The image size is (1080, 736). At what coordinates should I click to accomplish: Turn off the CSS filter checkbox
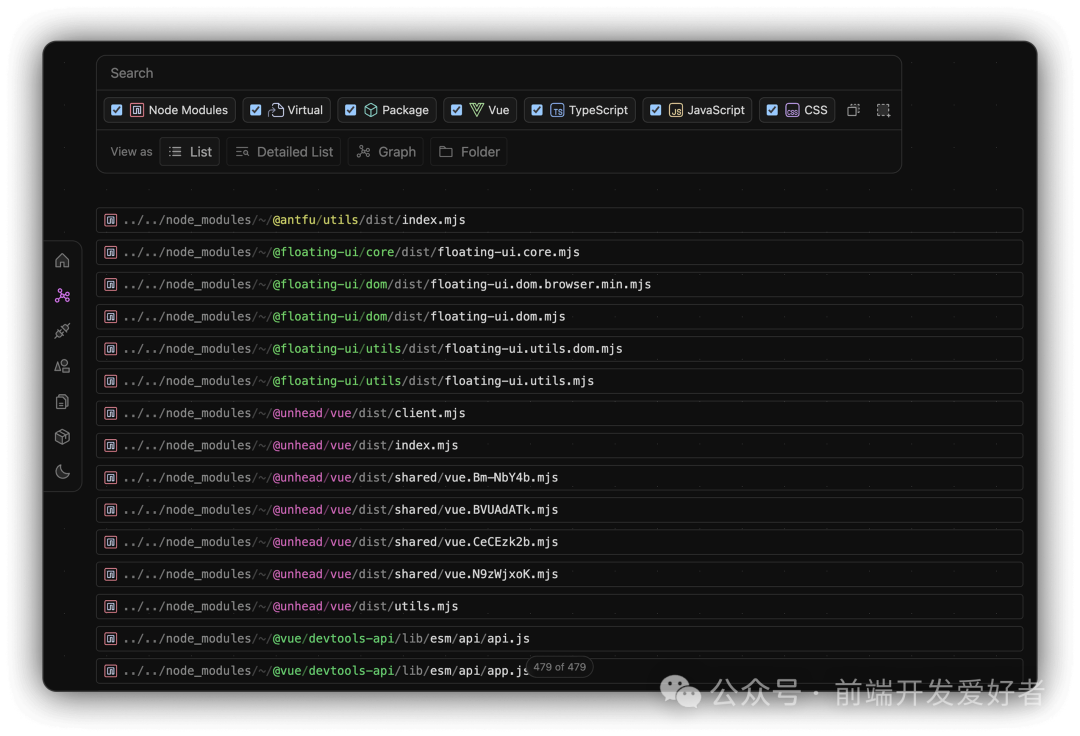pyautogui.click(x=772, y=110)
